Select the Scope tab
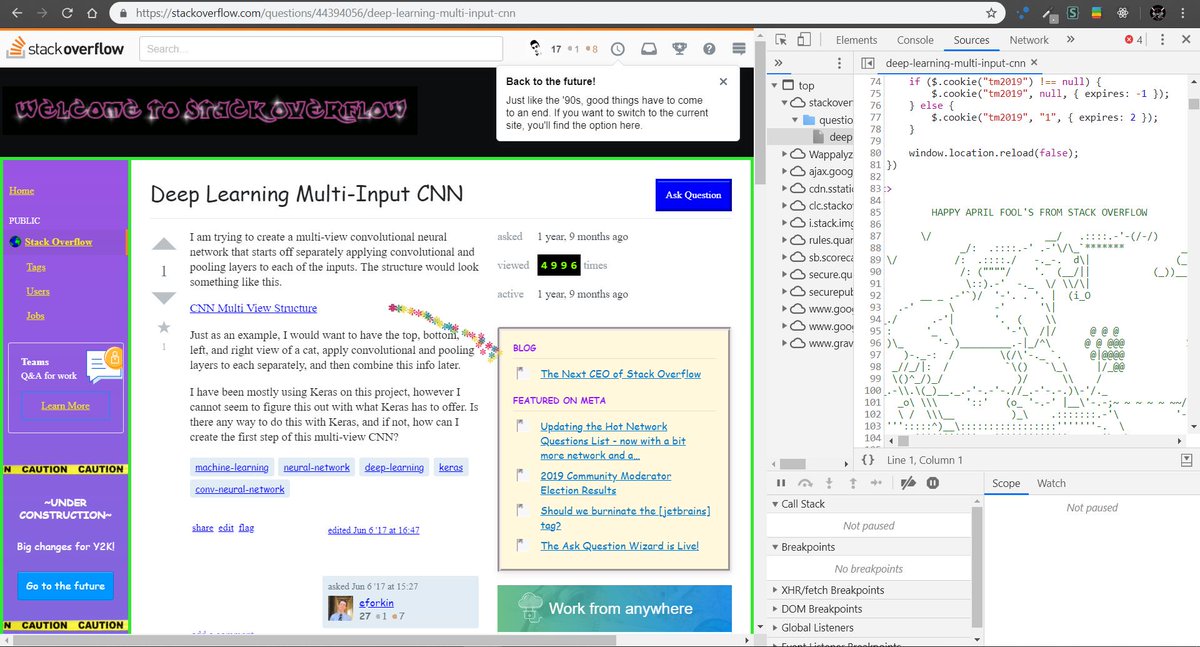This screenshot has height=647, width=1200. coord(1006,483)
